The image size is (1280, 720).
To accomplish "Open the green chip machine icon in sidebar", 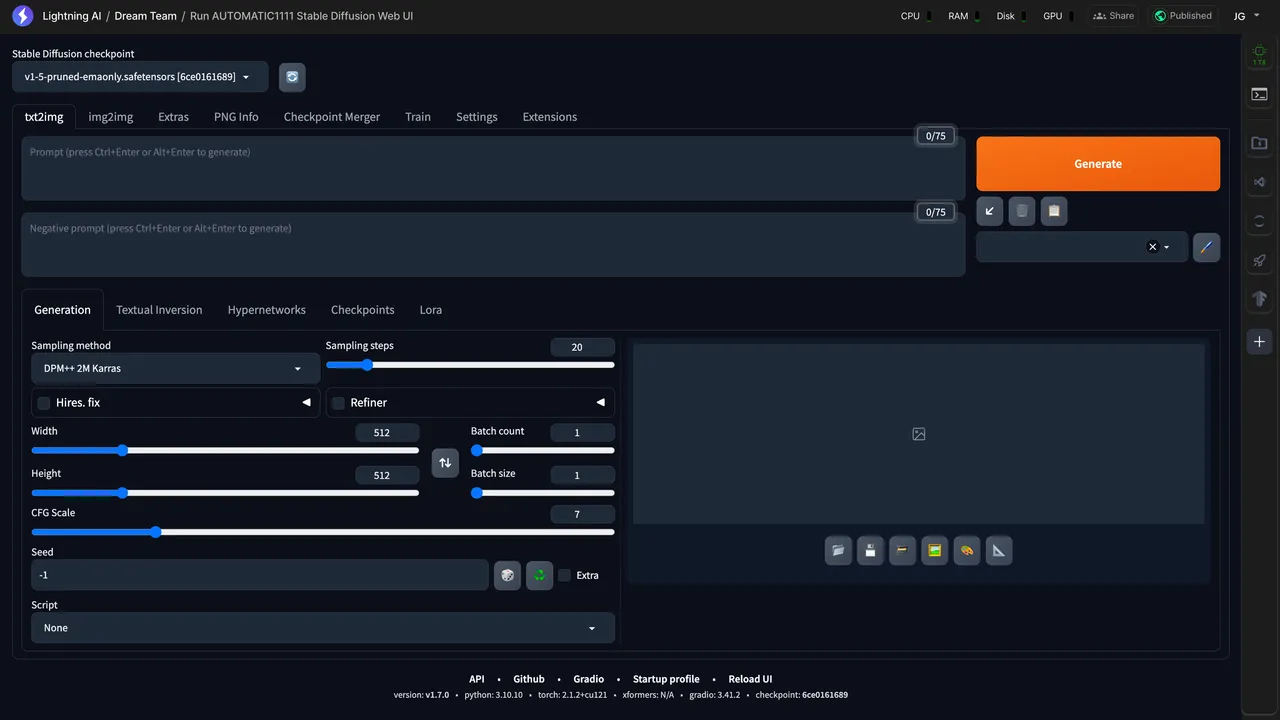I will click(x=1259, y=55).
